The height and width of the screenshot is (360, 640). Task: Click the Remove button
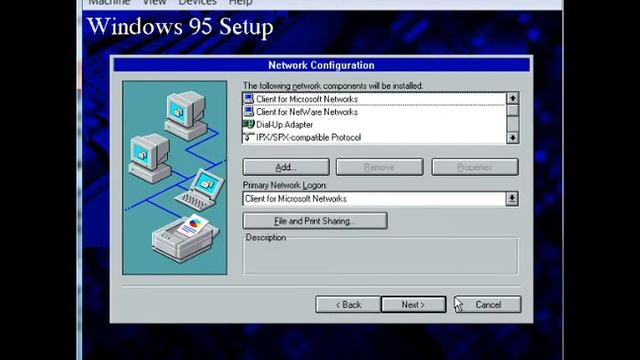pos(379,167)
